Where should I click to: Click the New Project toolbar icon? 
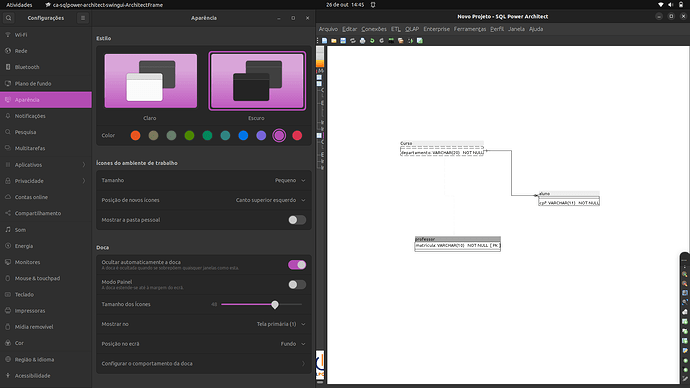[x=324, y=40]
